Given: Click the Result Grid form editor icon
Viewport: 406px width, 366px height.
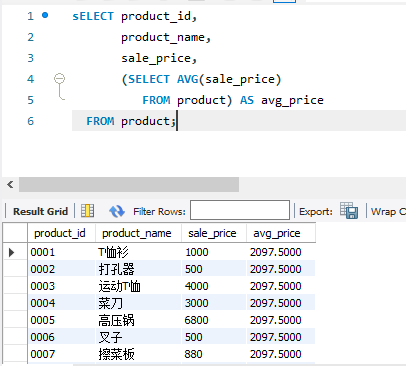Looking at the screenshot, I should [x=87, y=211].
